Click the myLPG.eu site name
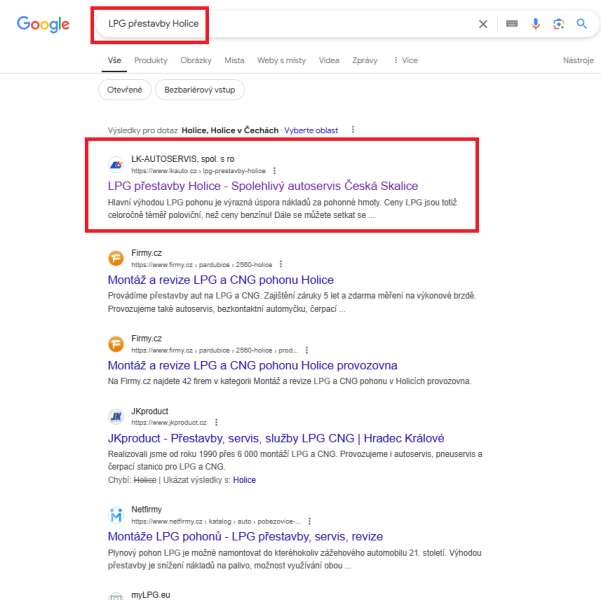Screen dimensions: 601x600 (x=150, y=595)
